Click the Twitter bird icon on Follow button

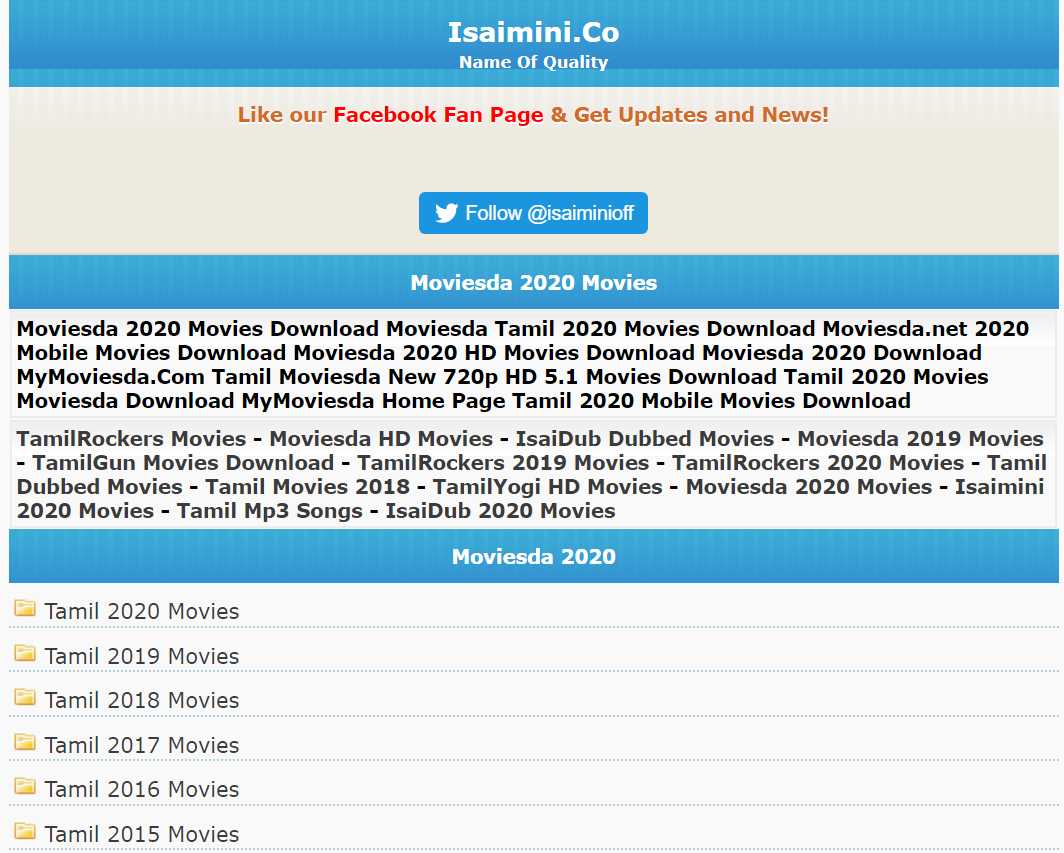tap(446, 213)
